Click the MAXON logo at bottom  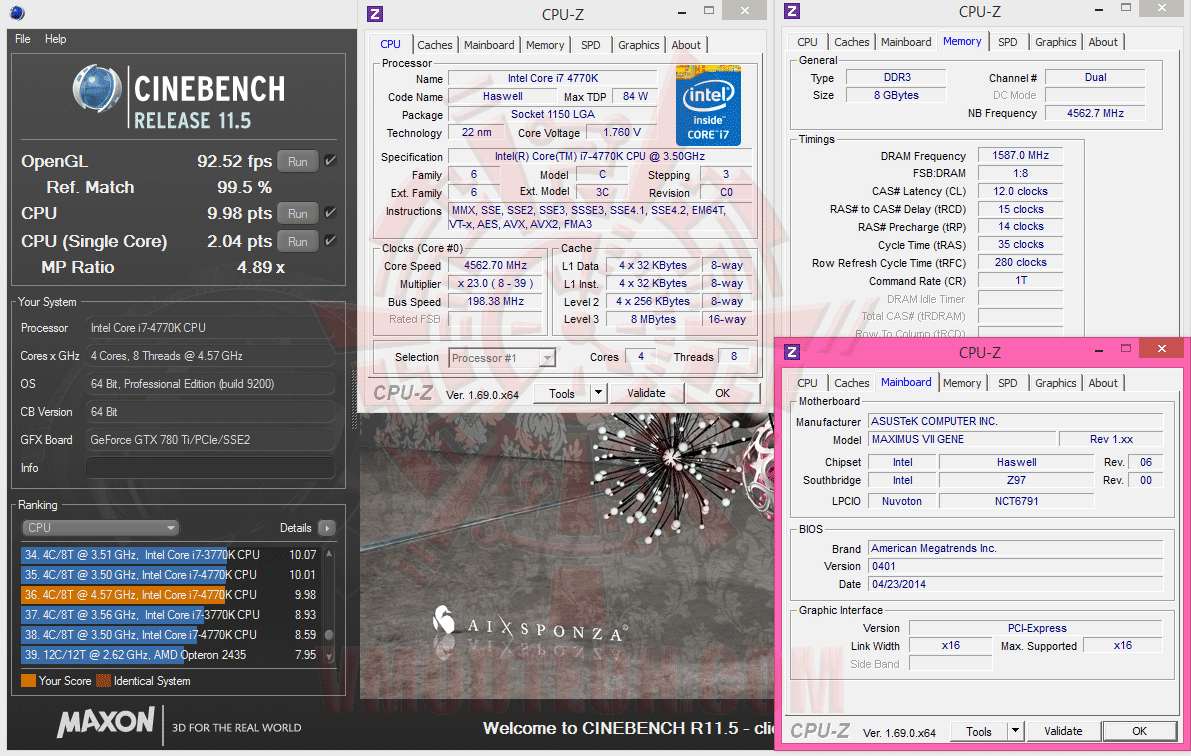106,722
